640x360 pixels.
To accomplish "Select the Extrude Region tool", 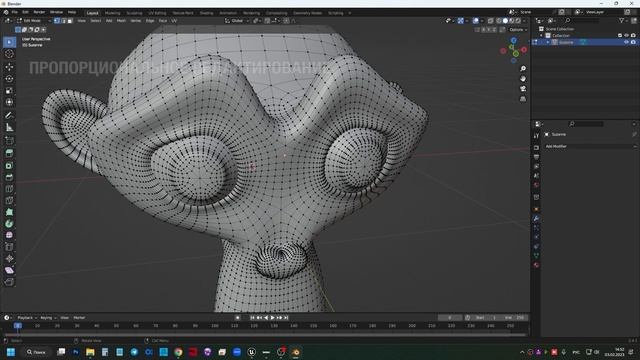I will click(x=9, y=153).
